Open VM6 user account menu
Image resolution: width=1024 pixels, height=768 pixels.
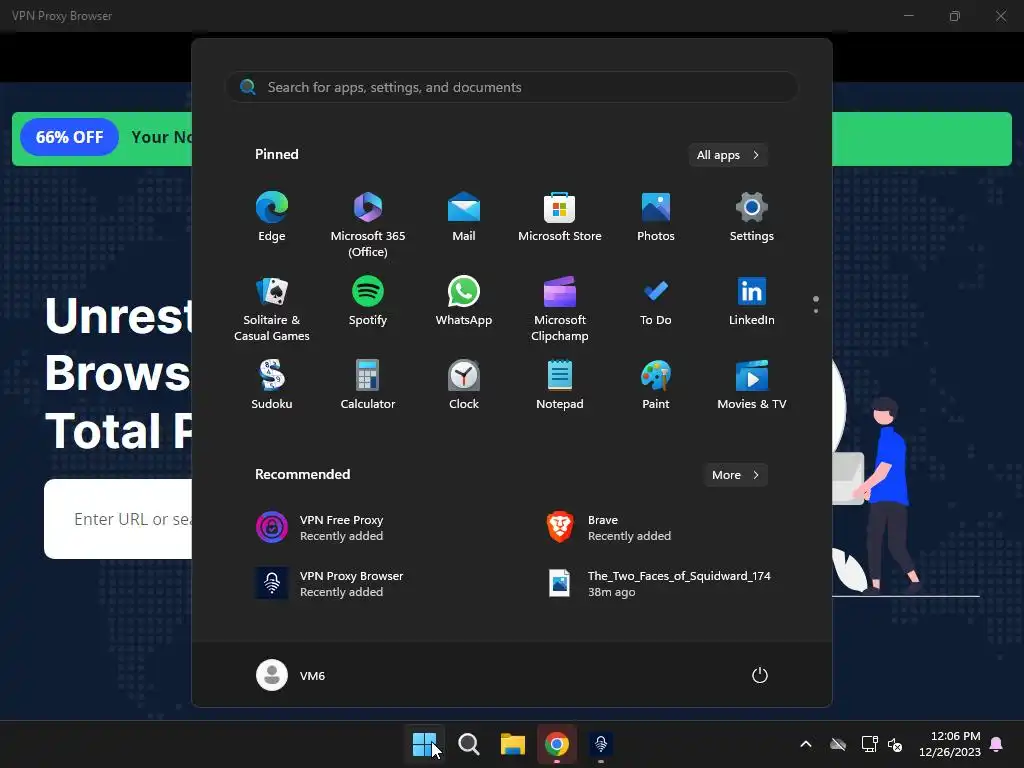291,675
